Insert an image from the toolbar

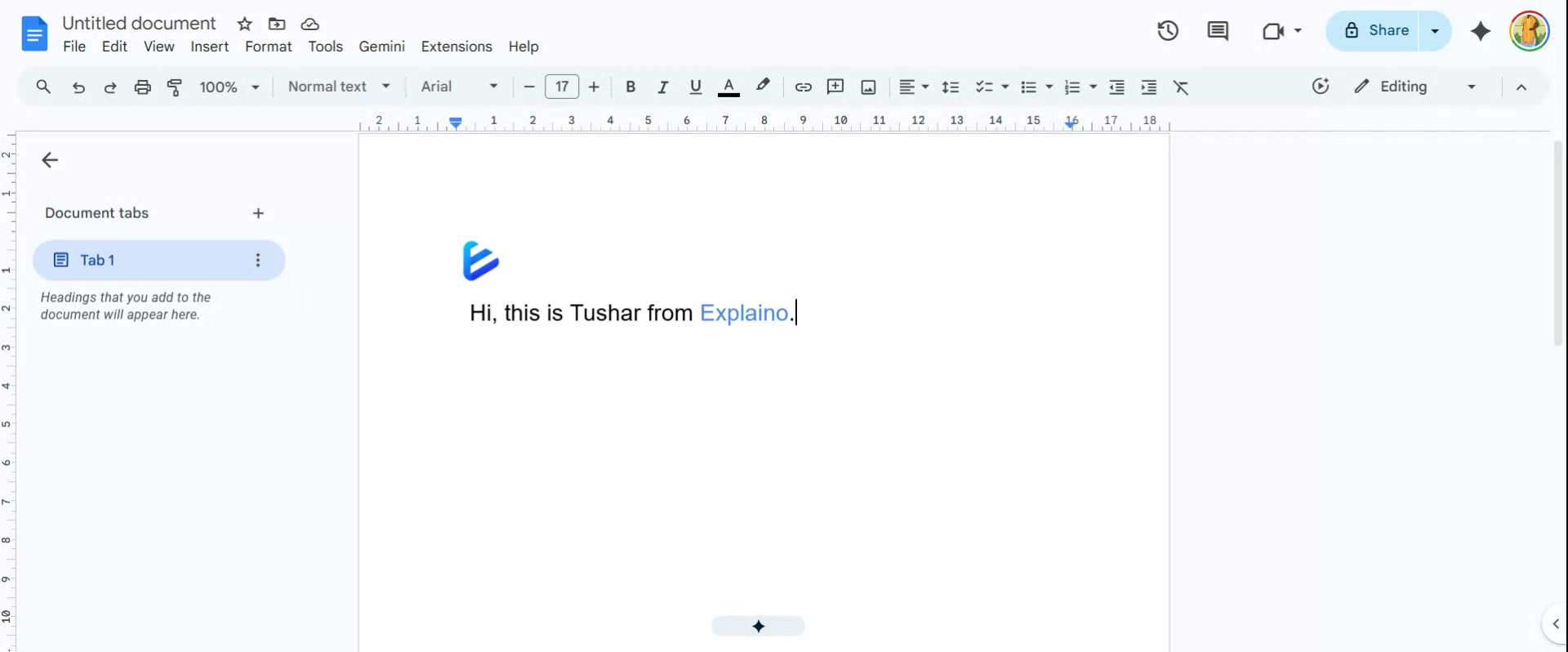868,87
